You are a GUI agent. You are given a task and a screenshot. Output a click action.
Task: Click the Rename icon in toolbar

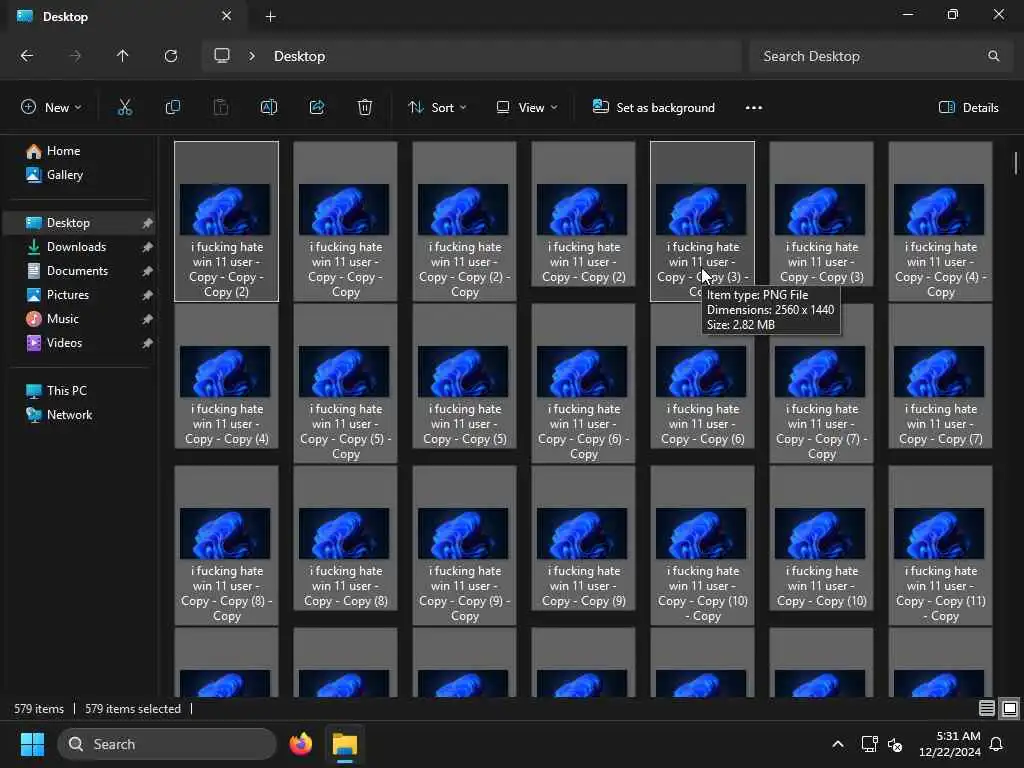pyautogui.click(x=268, y=108)
